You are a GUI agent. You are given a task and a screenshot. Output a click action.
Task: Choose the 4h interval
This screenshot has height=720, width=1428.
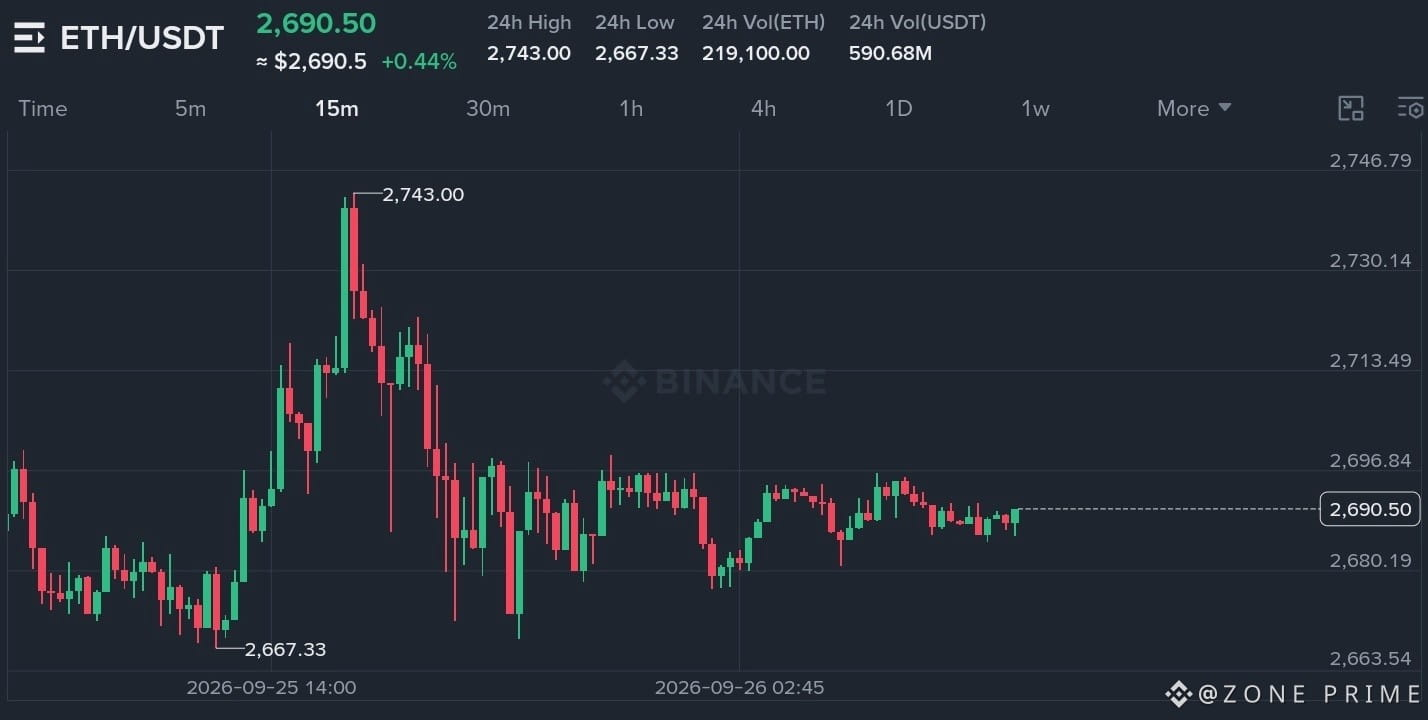[763, 108]
